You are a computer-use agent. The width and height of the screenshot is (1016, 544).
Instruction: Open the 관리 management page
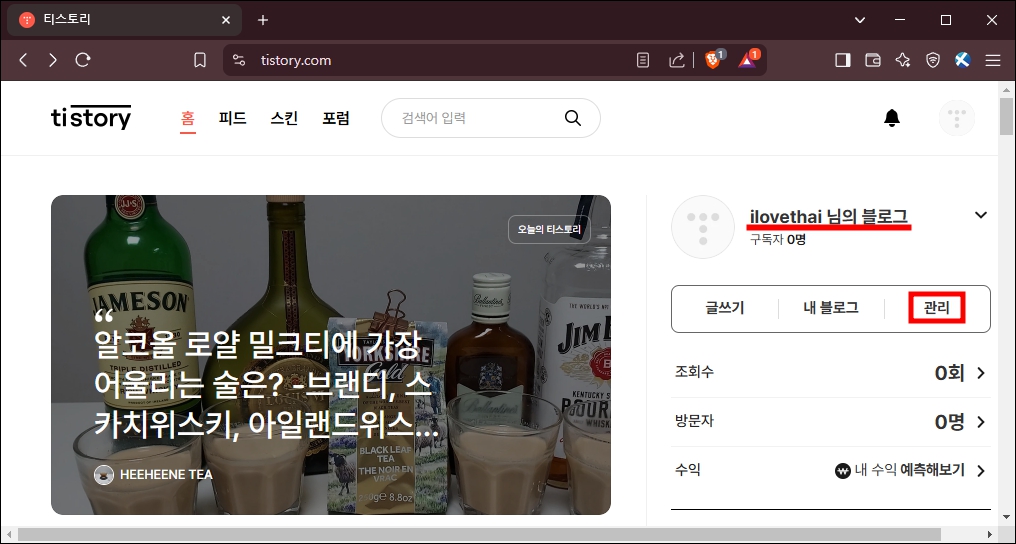point(937,308)
